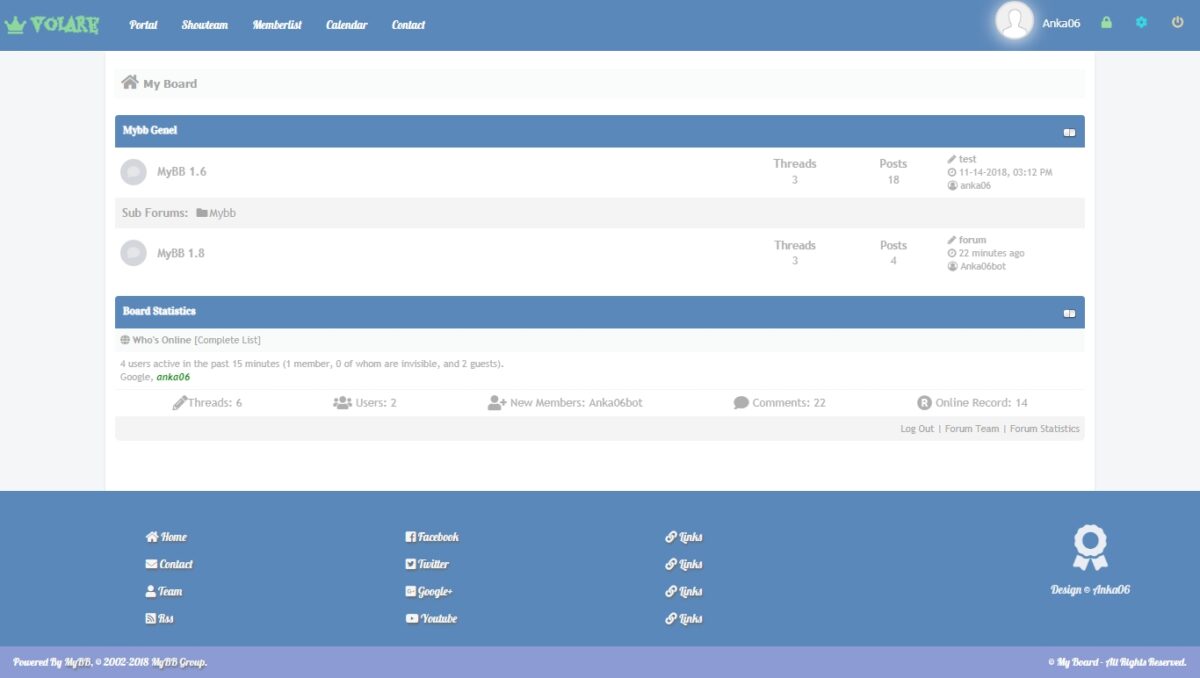This screenshot has width=1200, height=678.
Task: Click the Forum Statistics link
Action: pos(1044,427)
